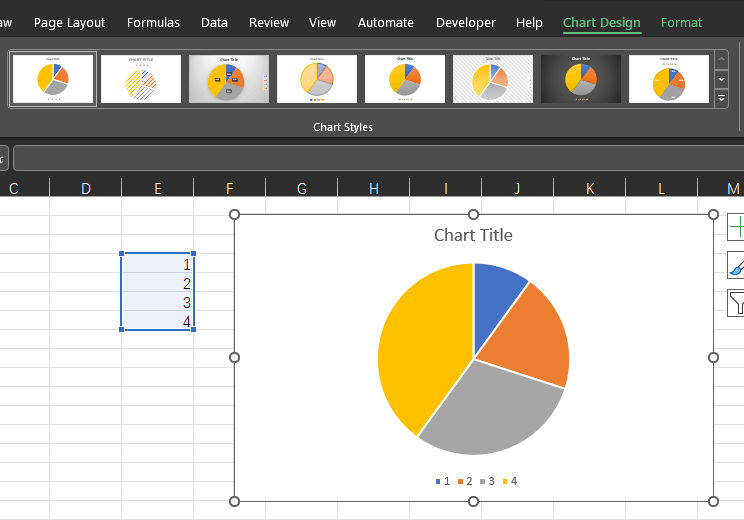Apply the first plain white chart style

click(53, 79)
